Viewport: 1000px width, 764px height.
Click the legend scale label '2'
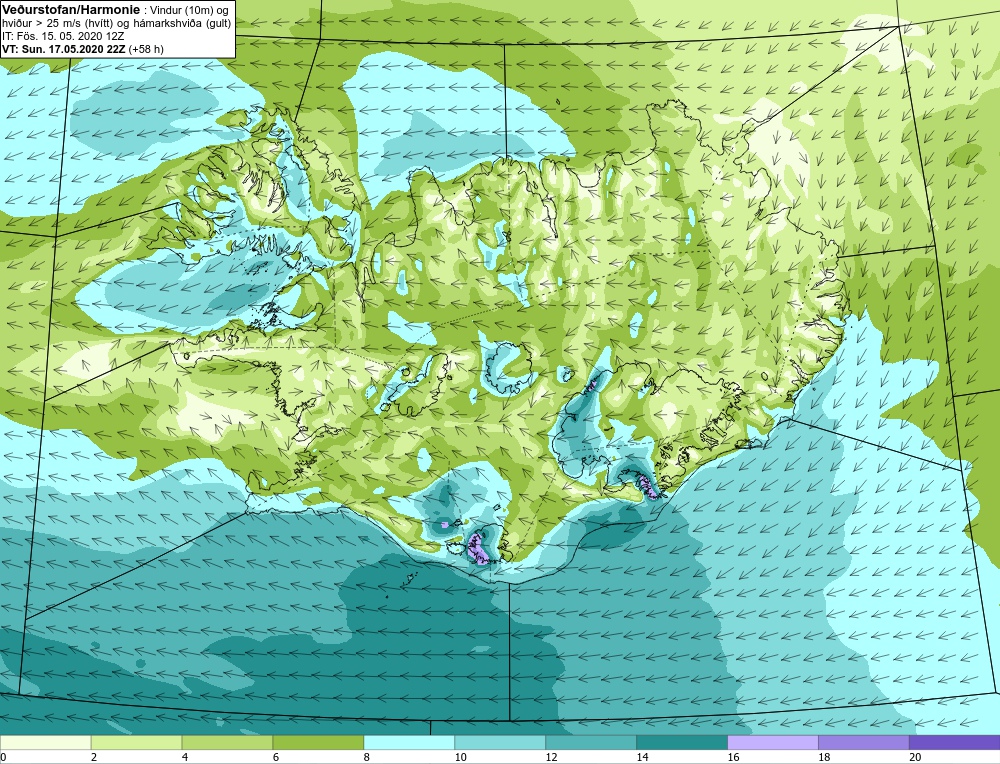click(x=94, y=757)
